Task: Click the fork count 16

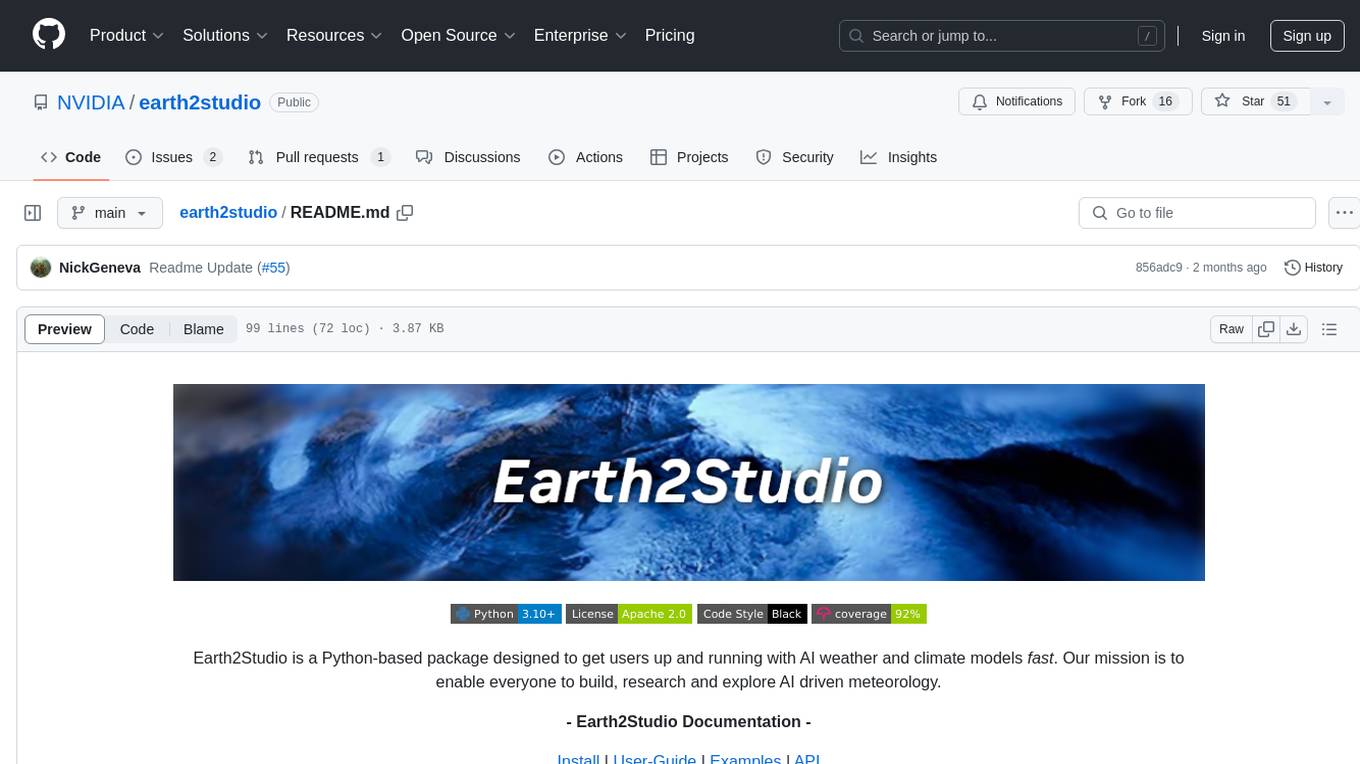Action: [x=1164, y=102]
